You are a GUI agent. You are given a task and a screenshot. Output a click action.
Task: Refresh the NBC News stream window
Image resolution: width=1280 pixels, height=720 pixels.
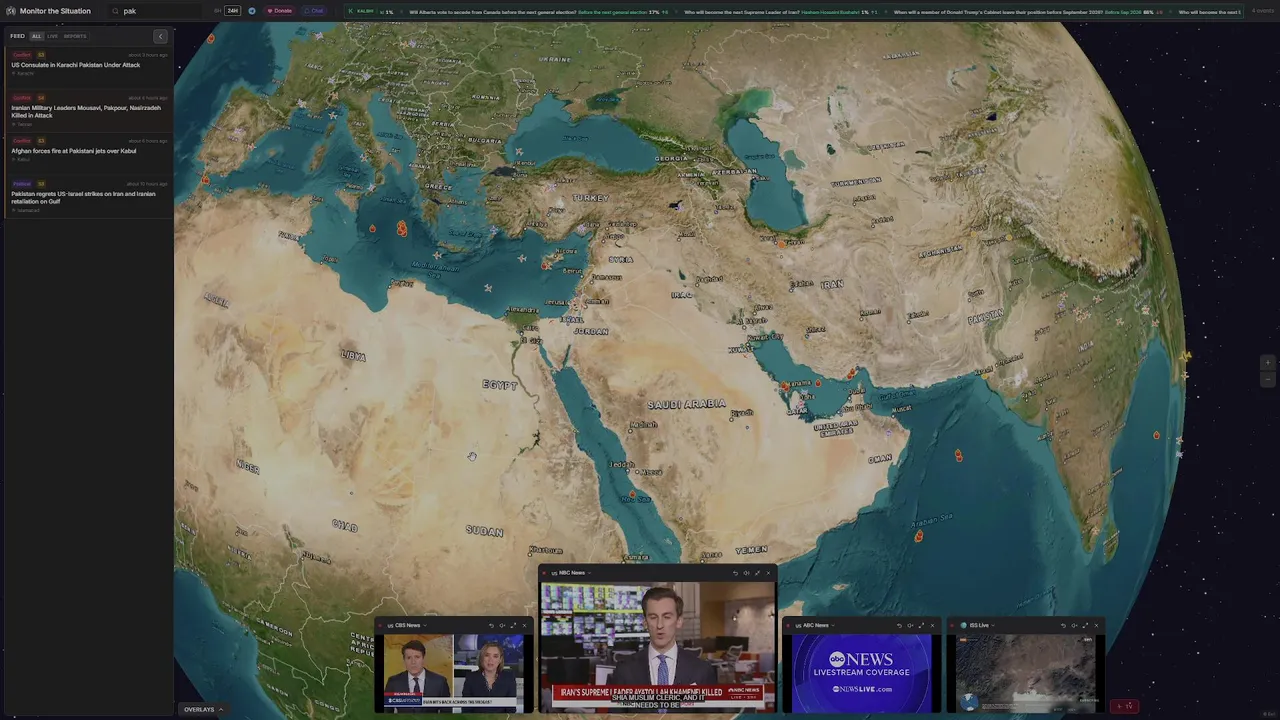pyautogui.click(x=735, y=573)
